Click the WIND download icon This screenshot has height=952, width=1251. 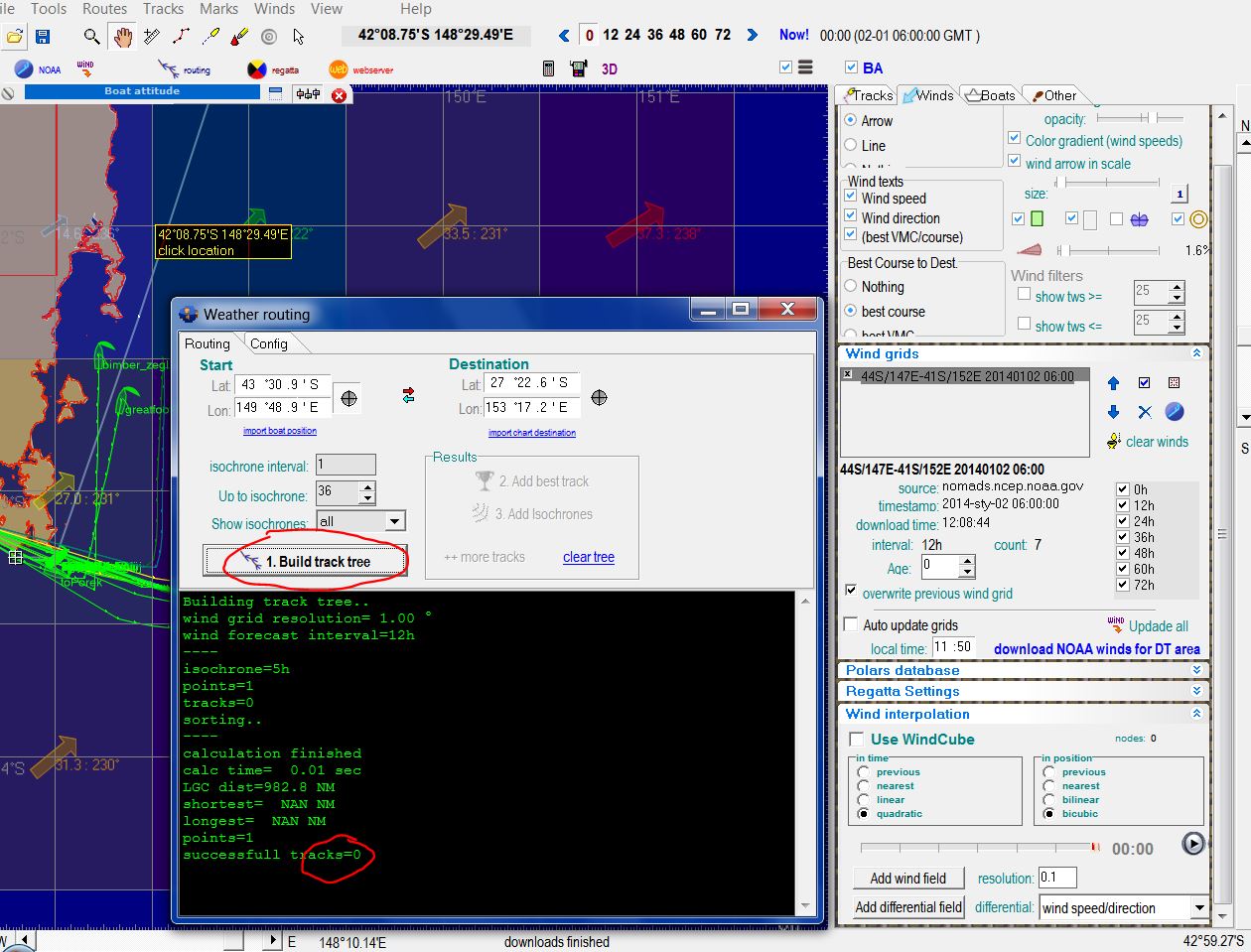(85, 68)
